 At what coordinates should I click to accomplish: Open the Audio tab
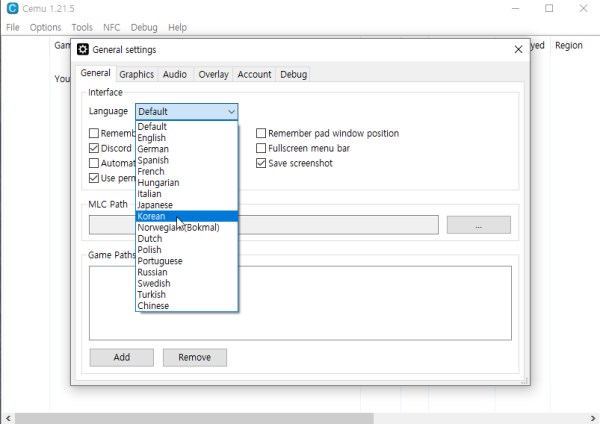[174, 74]
